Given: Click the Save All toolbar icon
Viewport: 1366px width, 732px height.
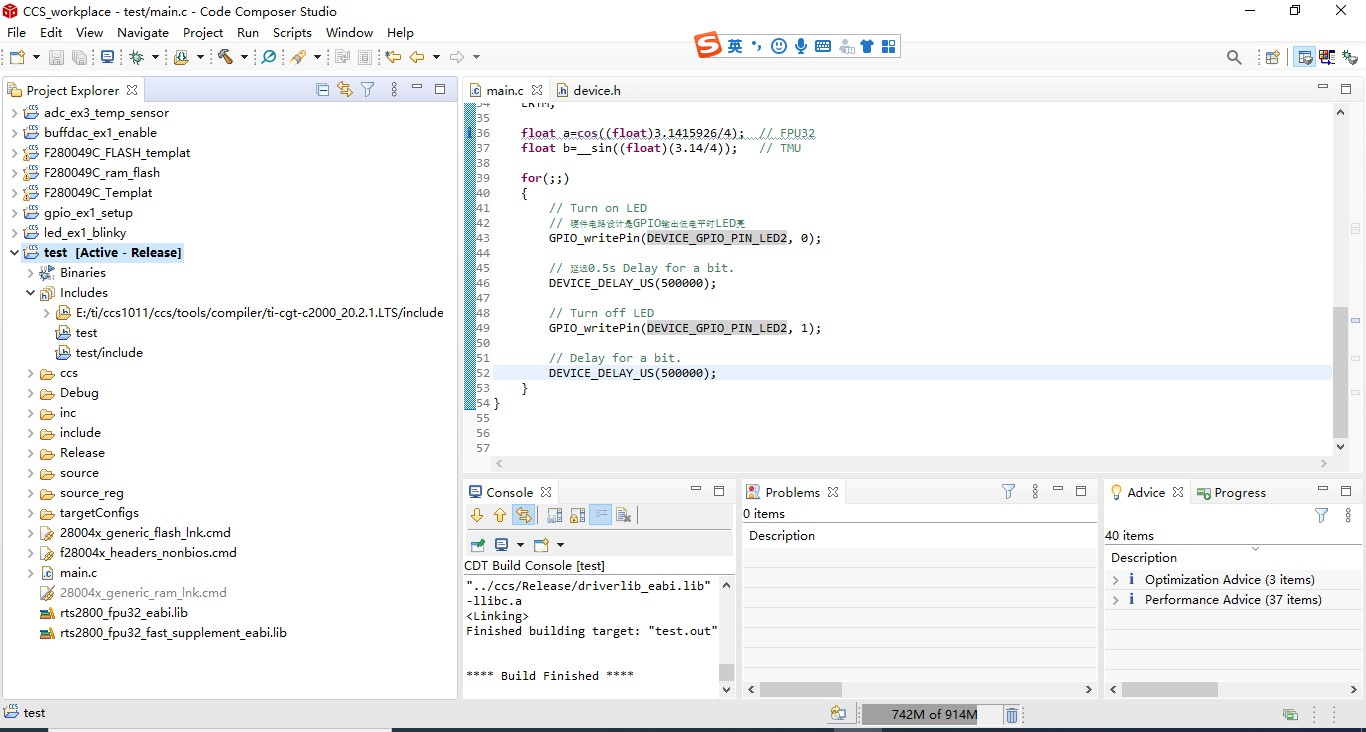Looking at the screenshot, I should tap(78, 57).
